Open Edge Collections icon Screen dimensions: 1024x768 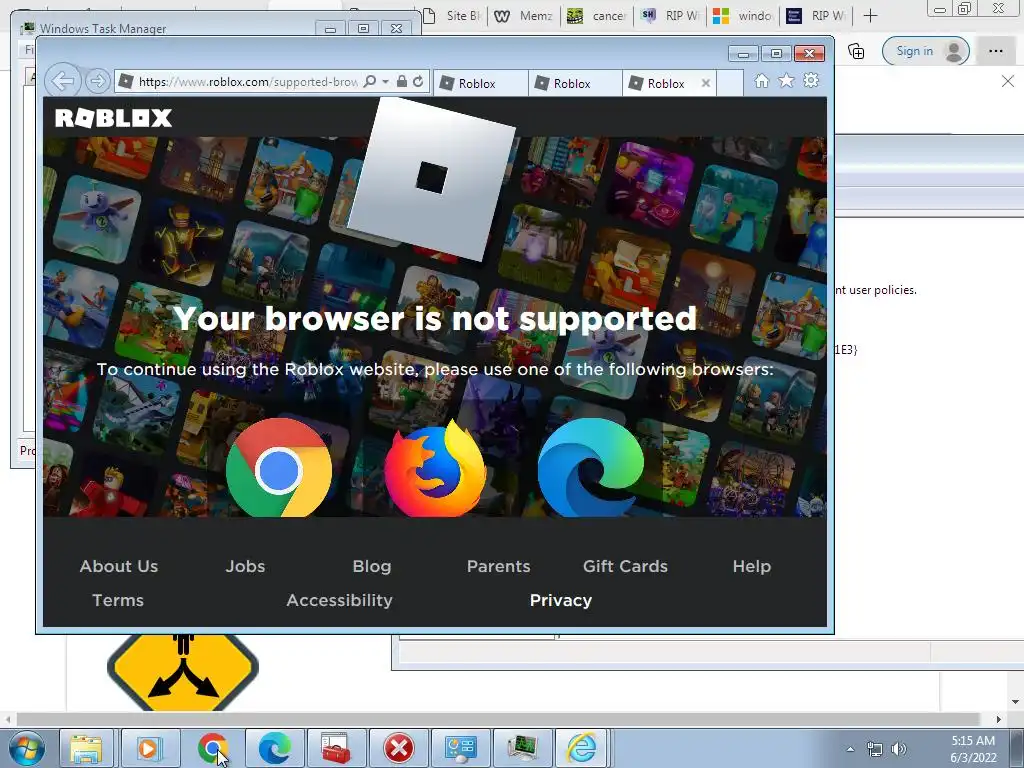pos(856,51)
